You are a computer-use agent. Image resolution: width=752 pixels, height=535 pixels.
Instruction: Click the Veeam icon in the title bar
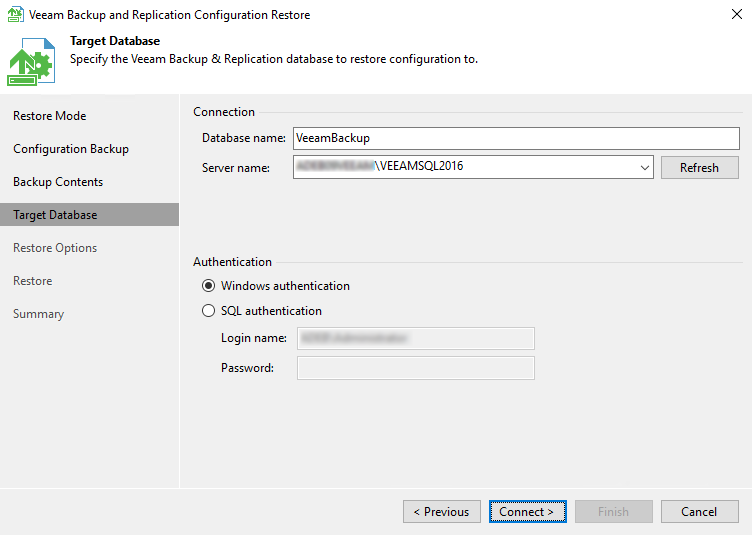coord(15,15)
